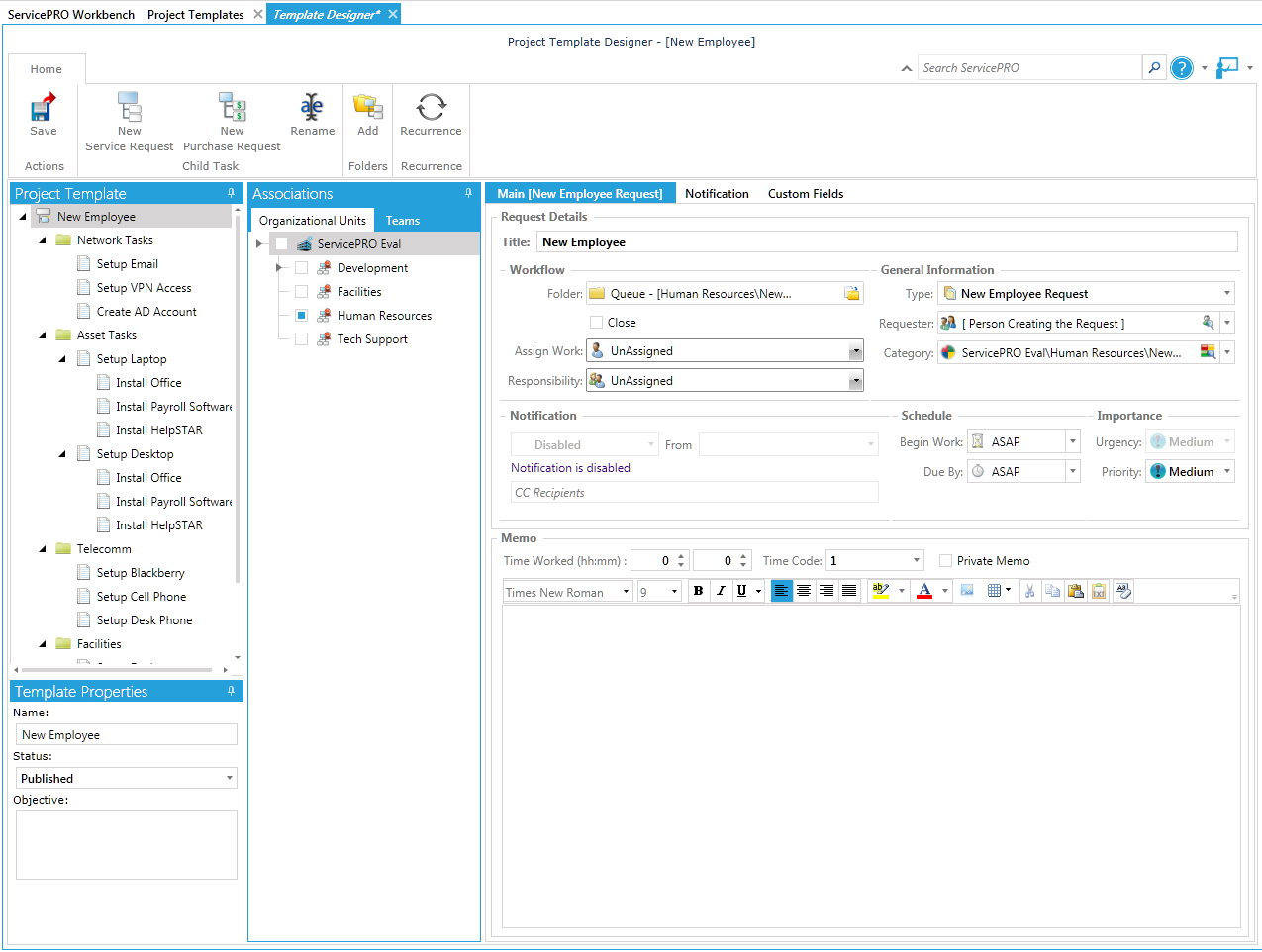Open the Recurrence settings
Screen dimensions: 1262x952
click(431, 119)
